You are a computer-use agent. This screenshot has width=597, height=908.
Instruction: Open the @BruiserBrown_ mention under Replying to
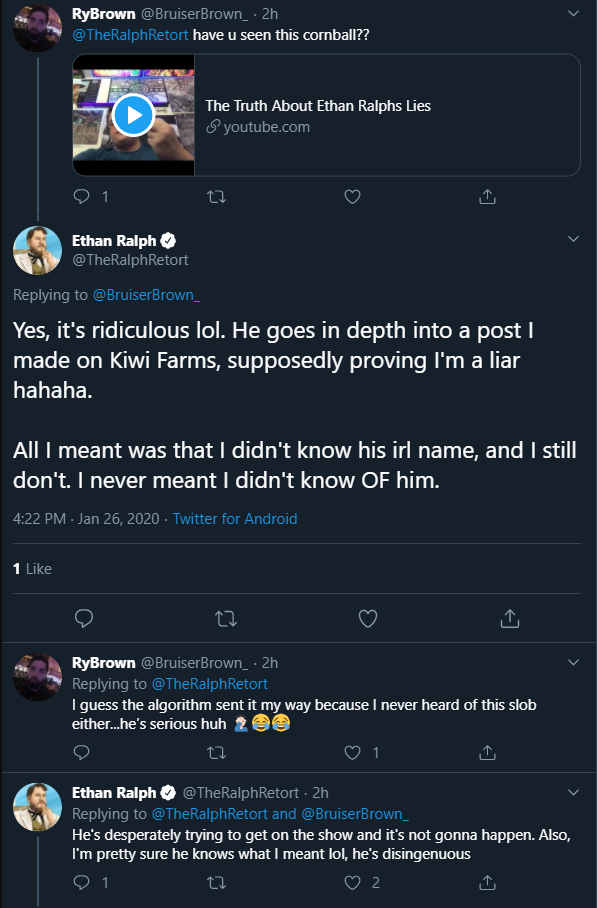(146, 295)
